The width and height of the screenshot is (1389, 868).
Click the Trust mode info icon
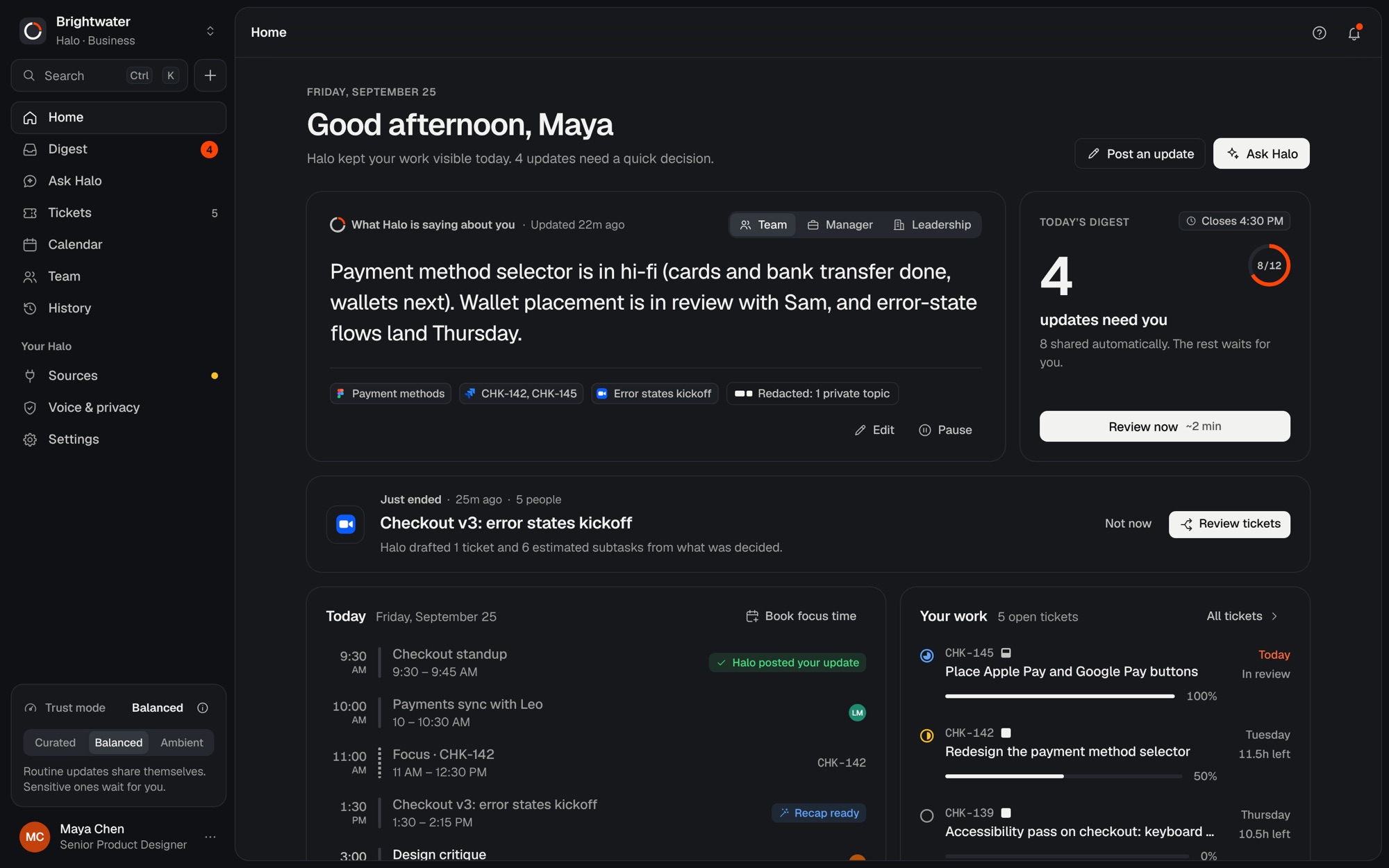[203, 708]
